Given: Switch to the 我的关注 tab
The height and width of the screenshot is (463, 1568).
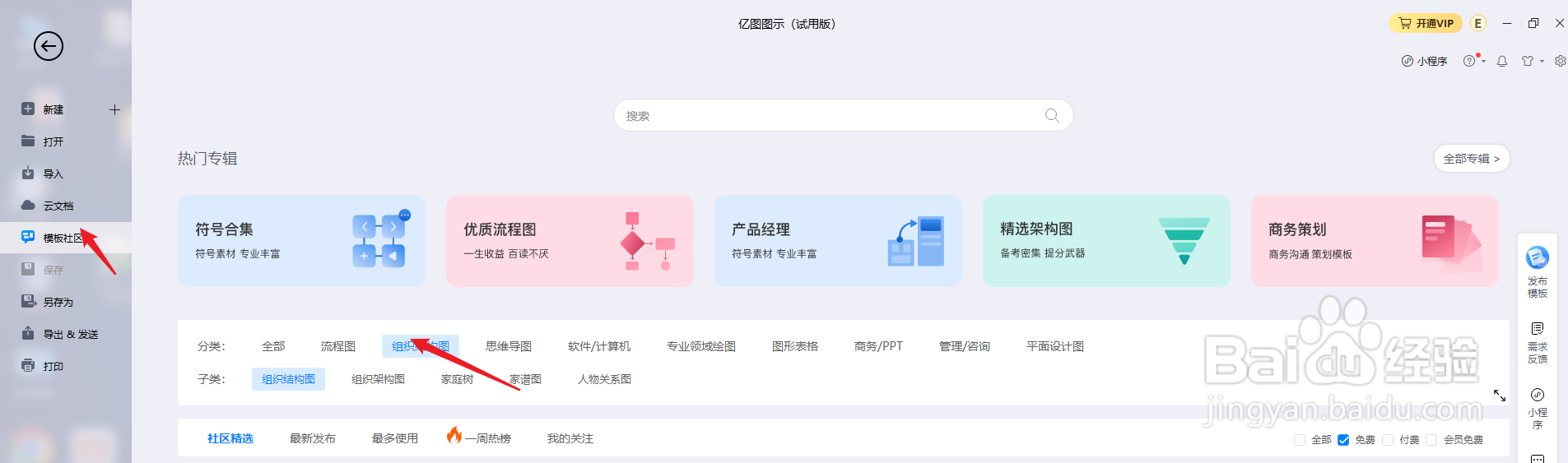Looking at the screenshot, I should coord(570,438).
